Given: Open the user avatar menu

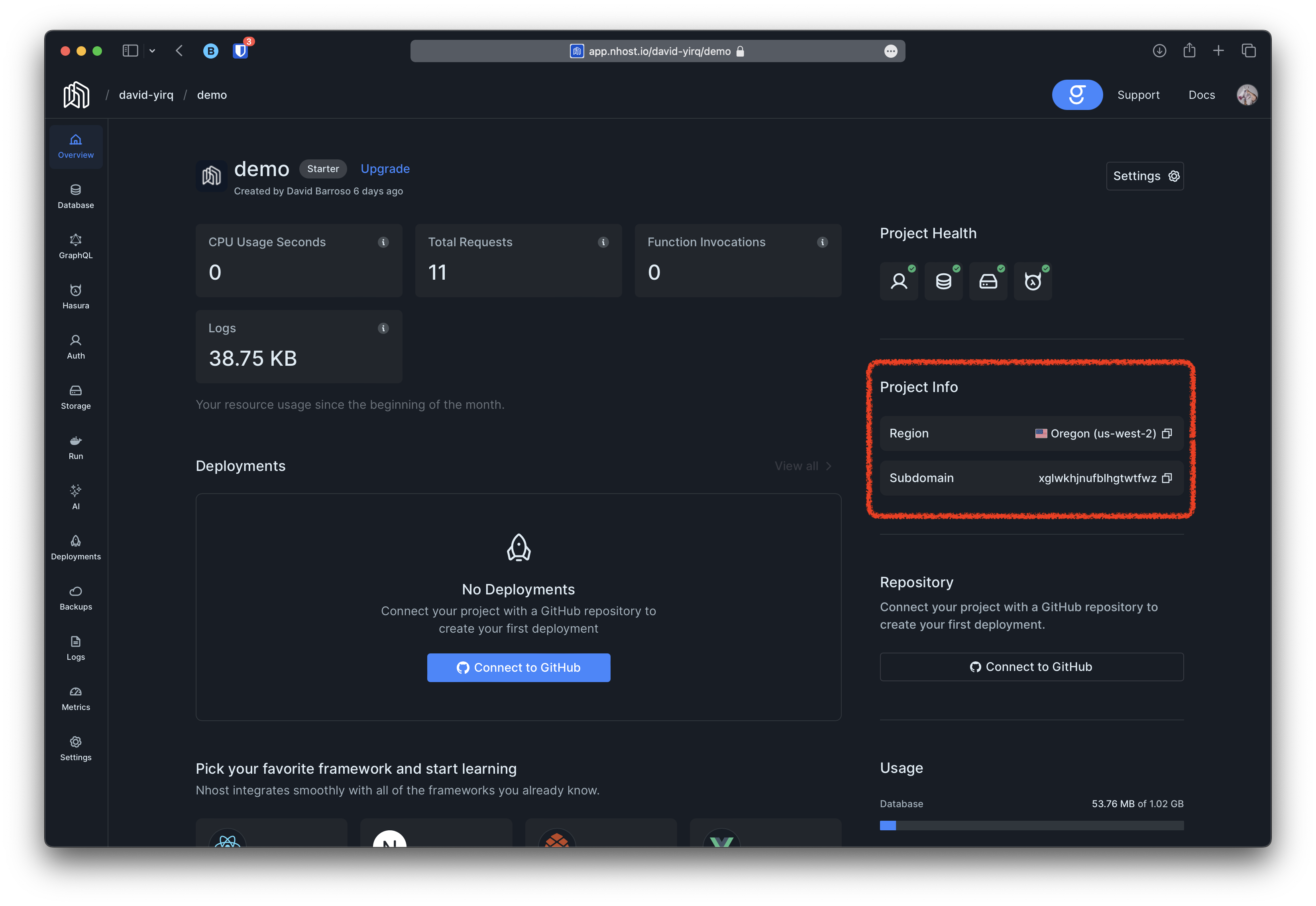Looking at the screenshot, I should [1247, 95].
